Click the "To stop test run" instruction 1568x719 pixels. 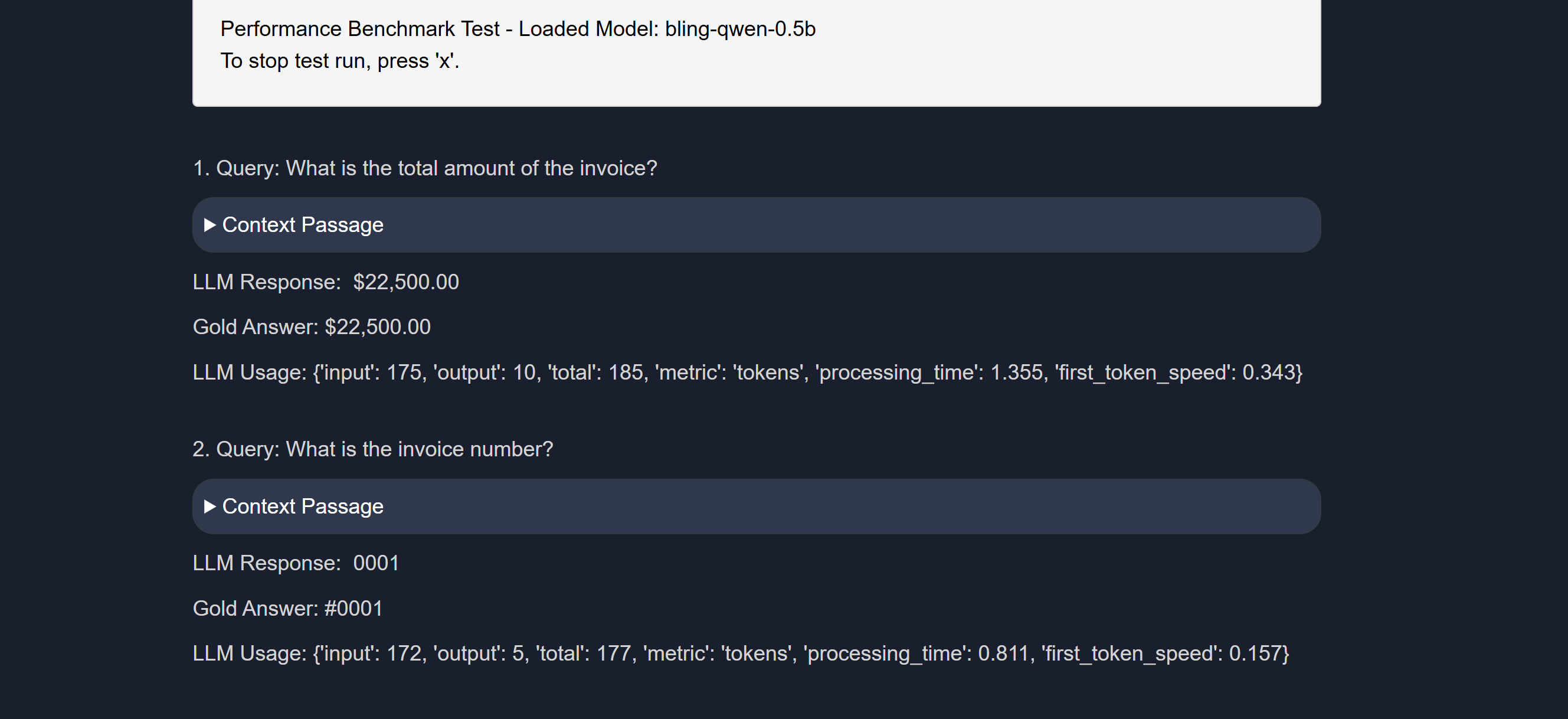tap(339, 61)
